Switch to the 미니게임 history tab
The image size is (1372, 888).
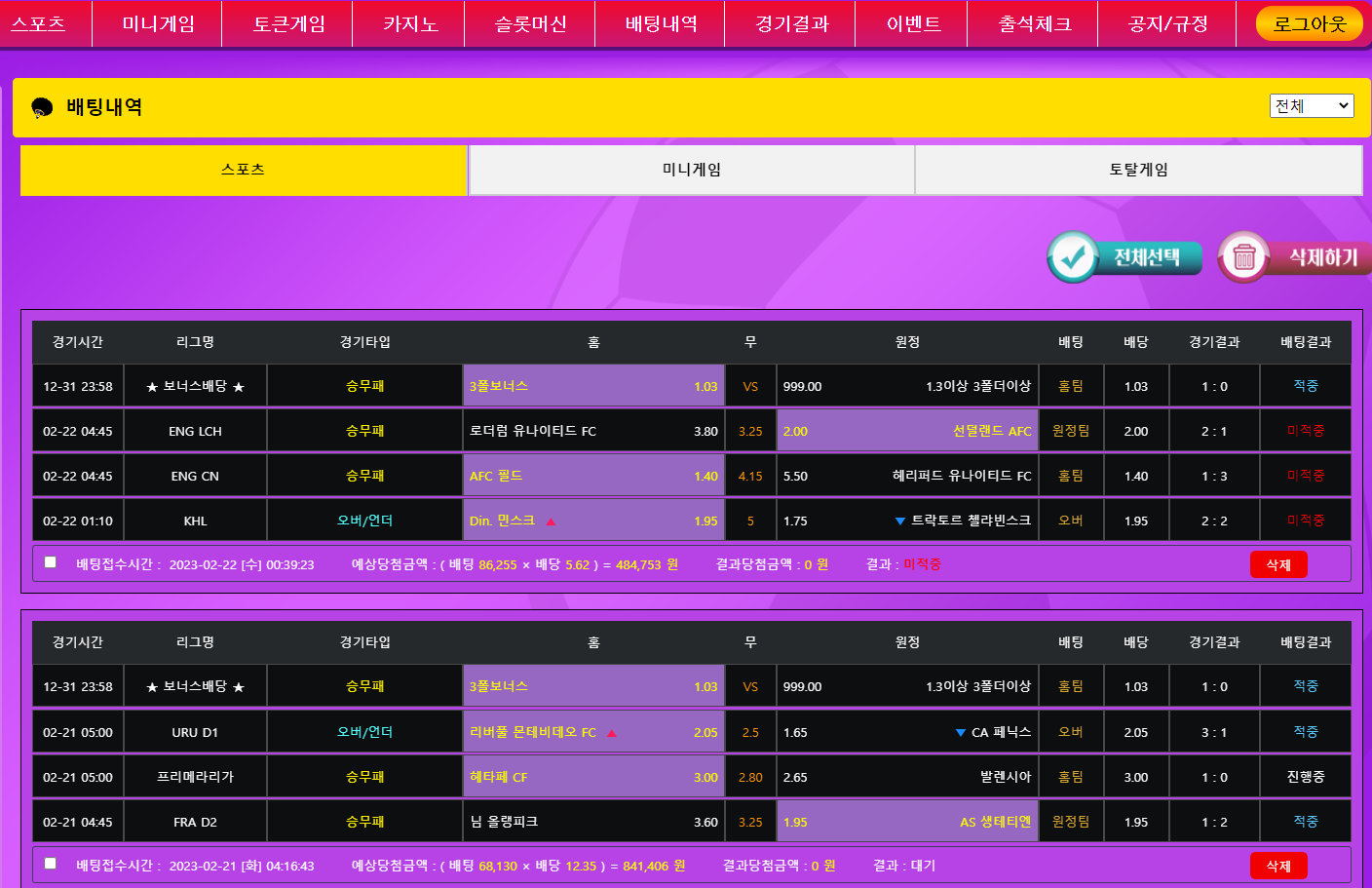tap(692, 170)
